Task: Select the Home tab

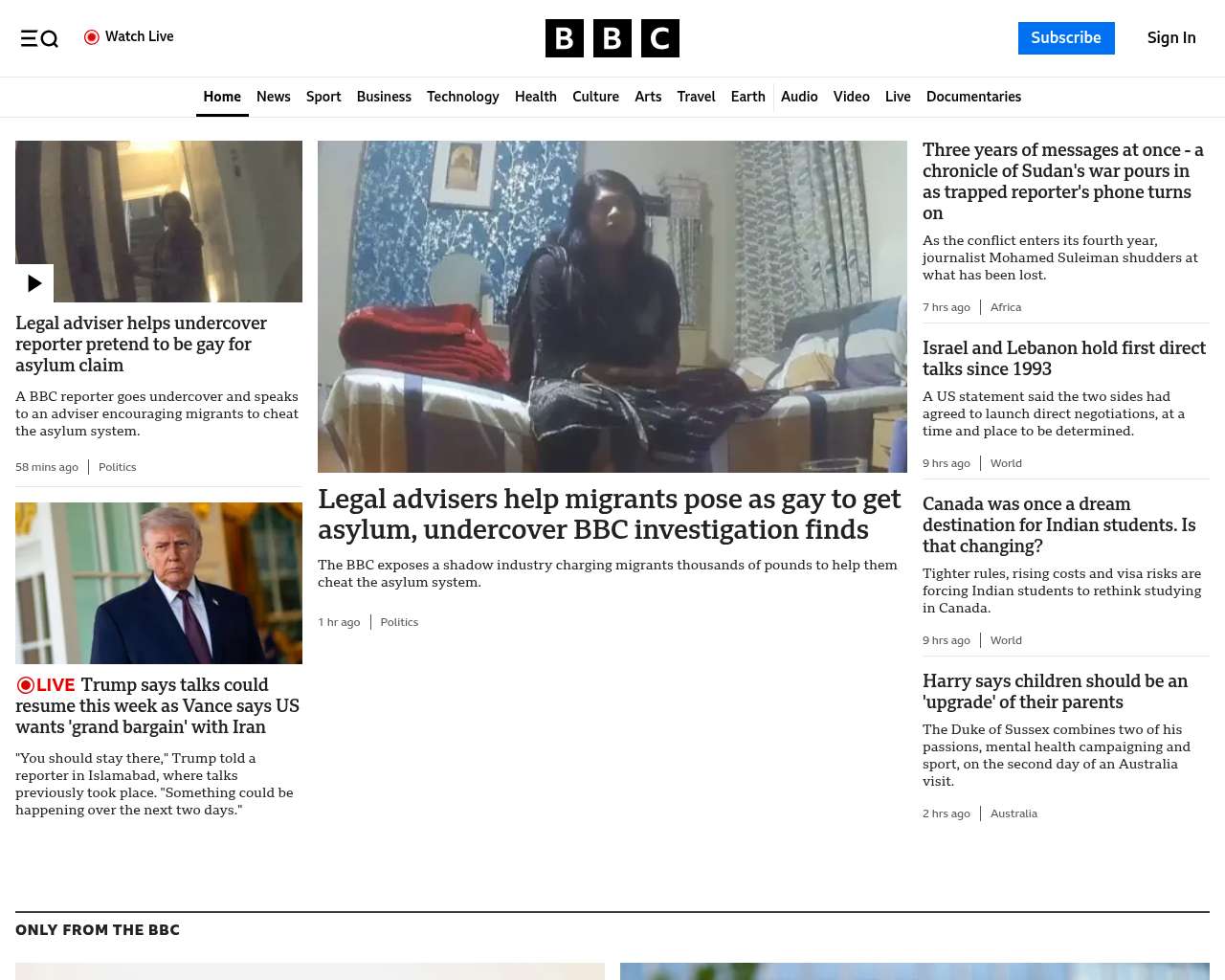Action: point(222,97)
